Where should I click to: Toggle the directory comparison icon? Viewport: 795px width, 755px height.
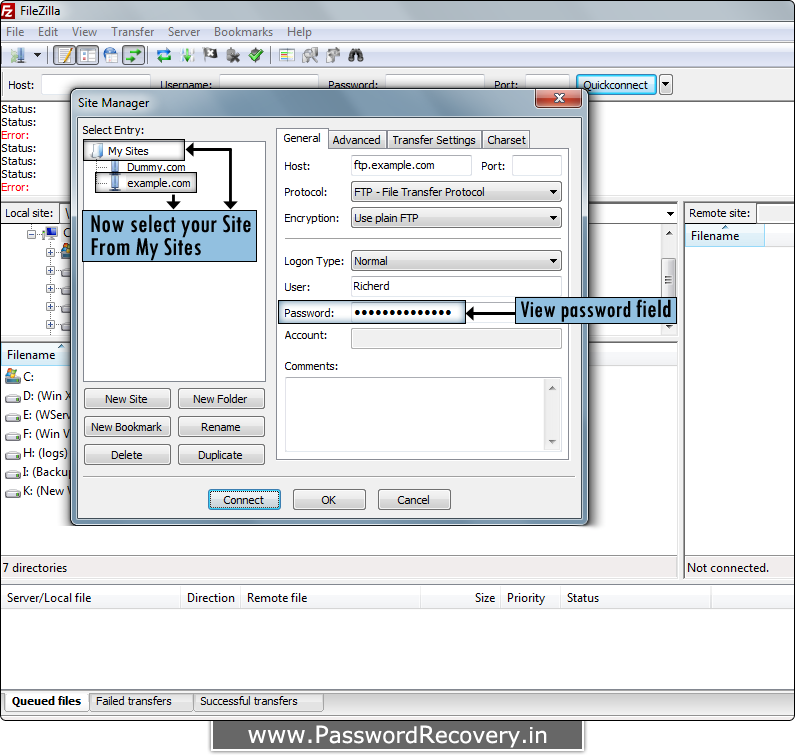[310, 55]
